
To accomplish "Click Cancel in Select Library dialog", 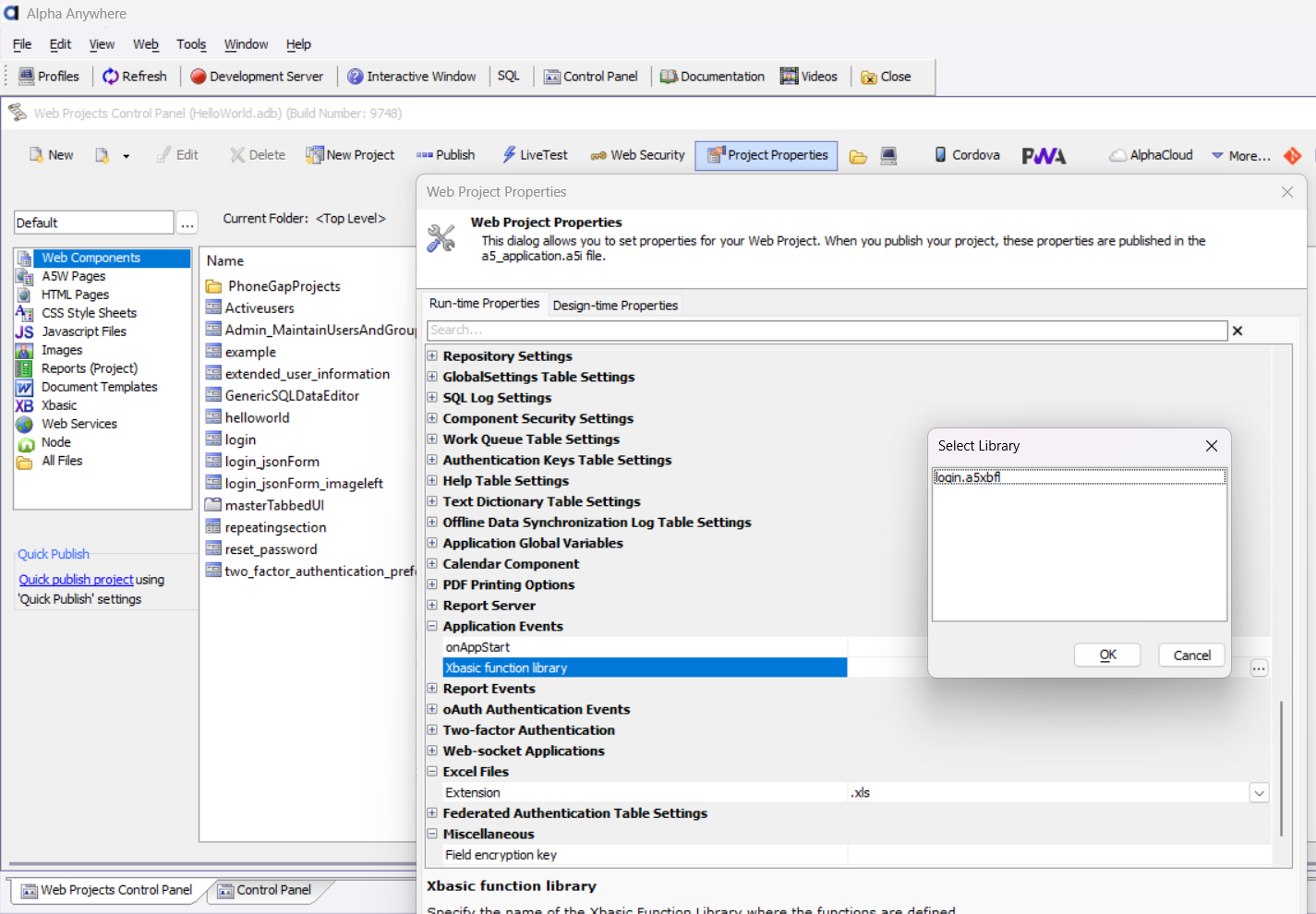I will (1191, 655).
